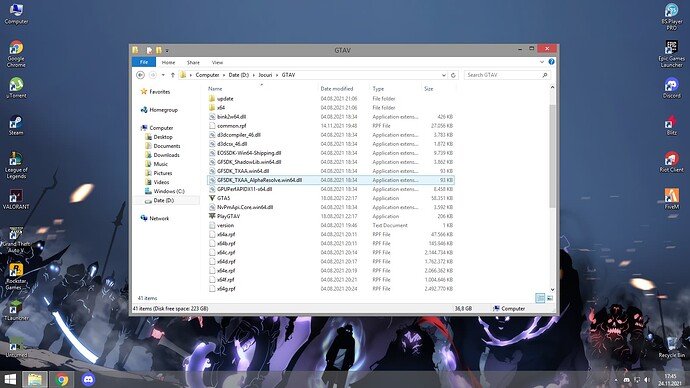Select Downloads in navigation pane
690x388 pixels.
[x=166, y=155]
